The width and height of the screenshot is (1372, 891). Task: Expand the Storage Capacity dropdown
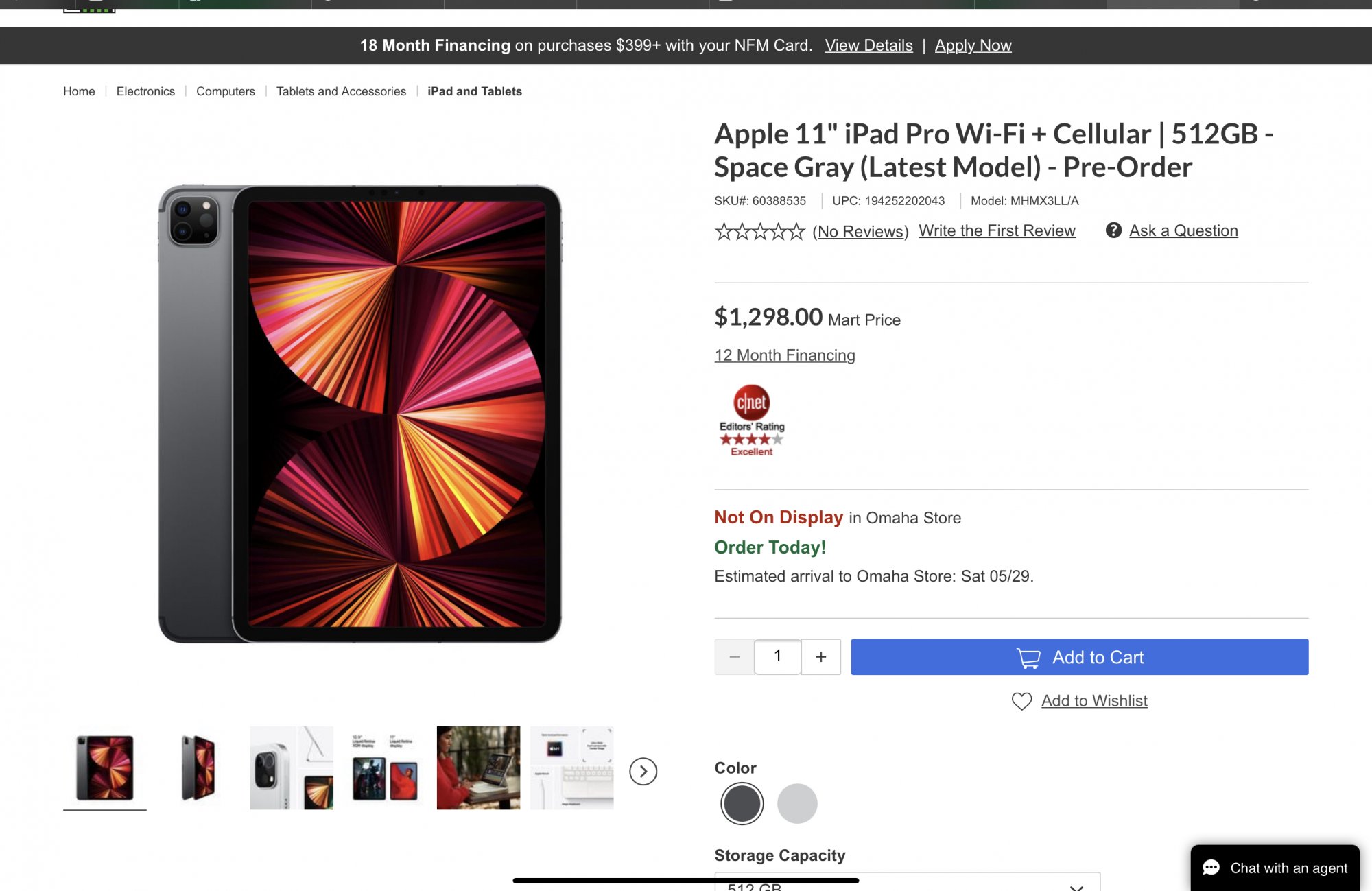[x=907, y=883]
